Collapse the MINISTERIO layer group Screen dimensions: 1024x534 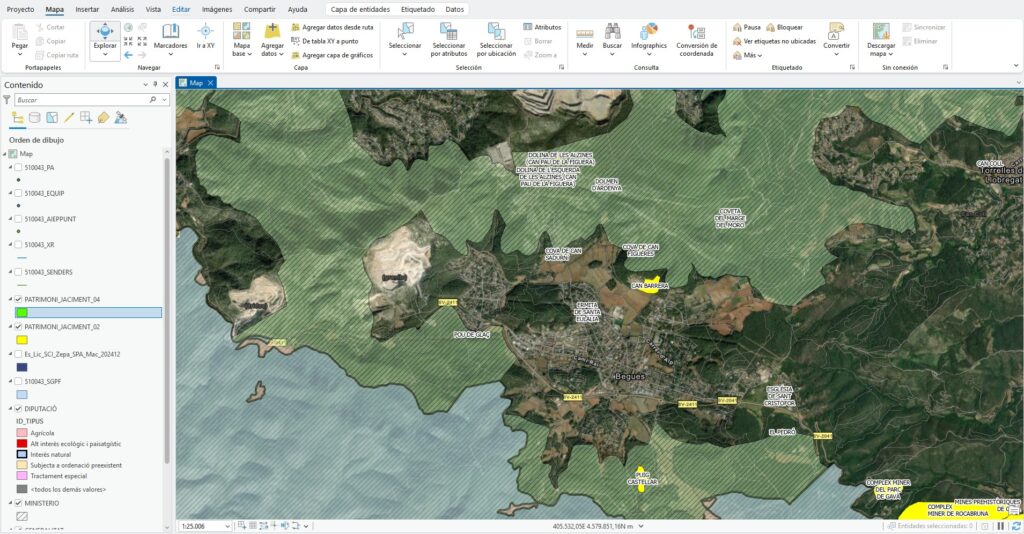[8, 502]
